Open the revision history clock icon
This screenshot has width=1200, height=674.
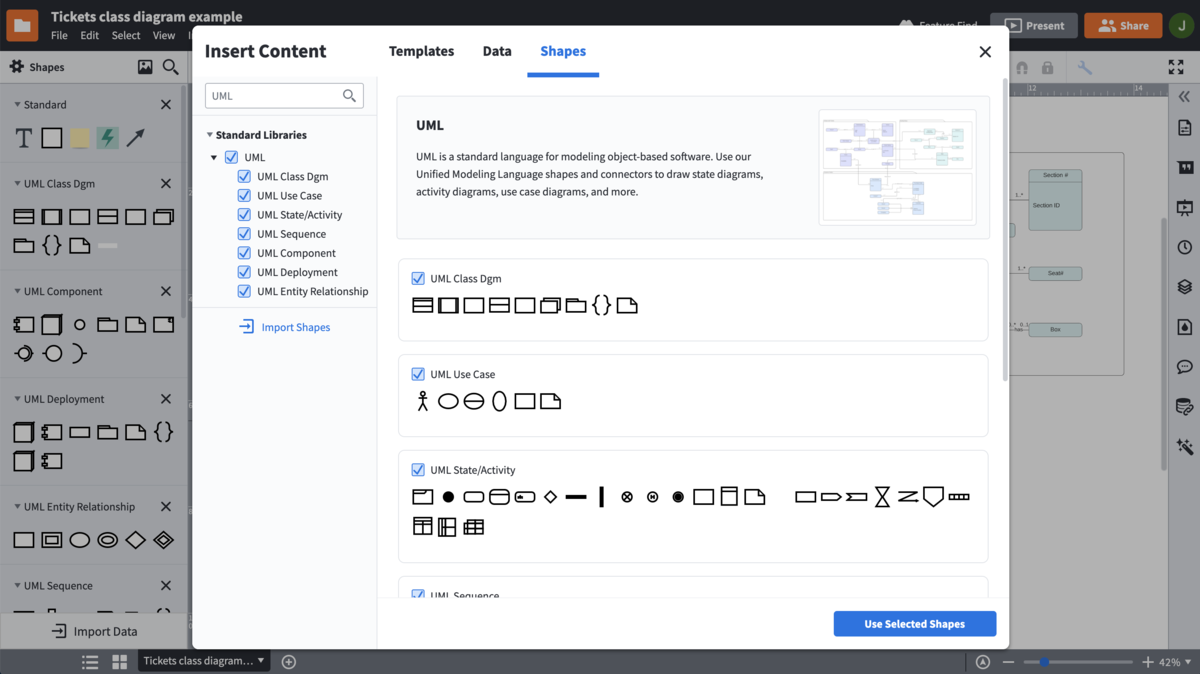tap(1184, 246)
